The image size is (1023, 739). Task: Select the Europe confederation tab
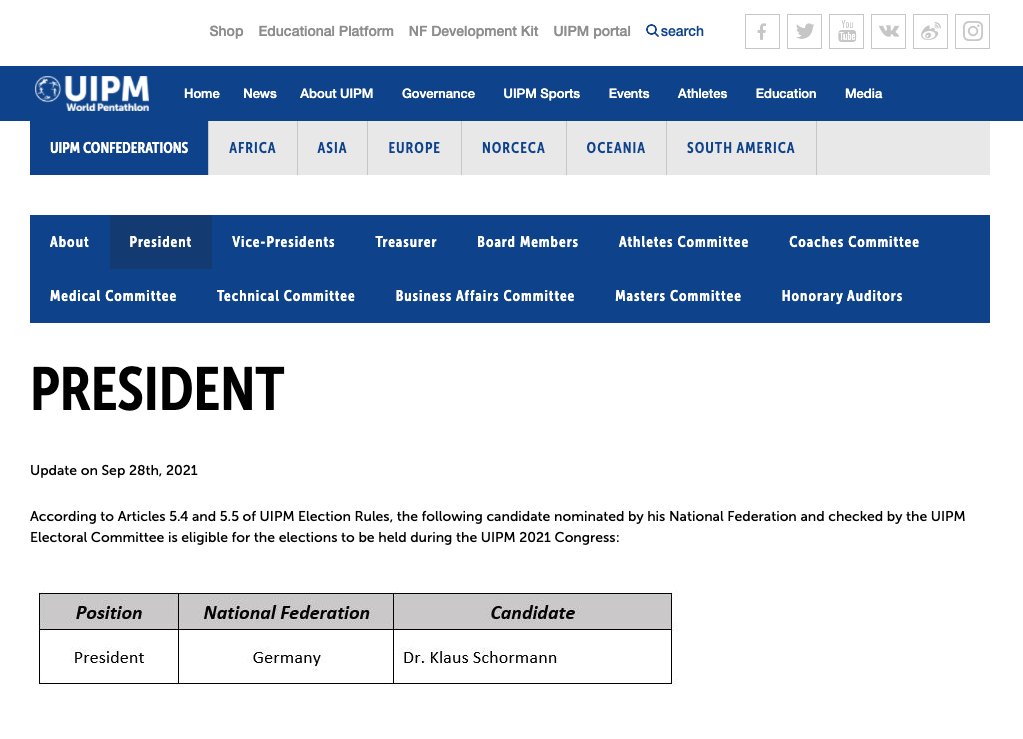tap(414, 148)
